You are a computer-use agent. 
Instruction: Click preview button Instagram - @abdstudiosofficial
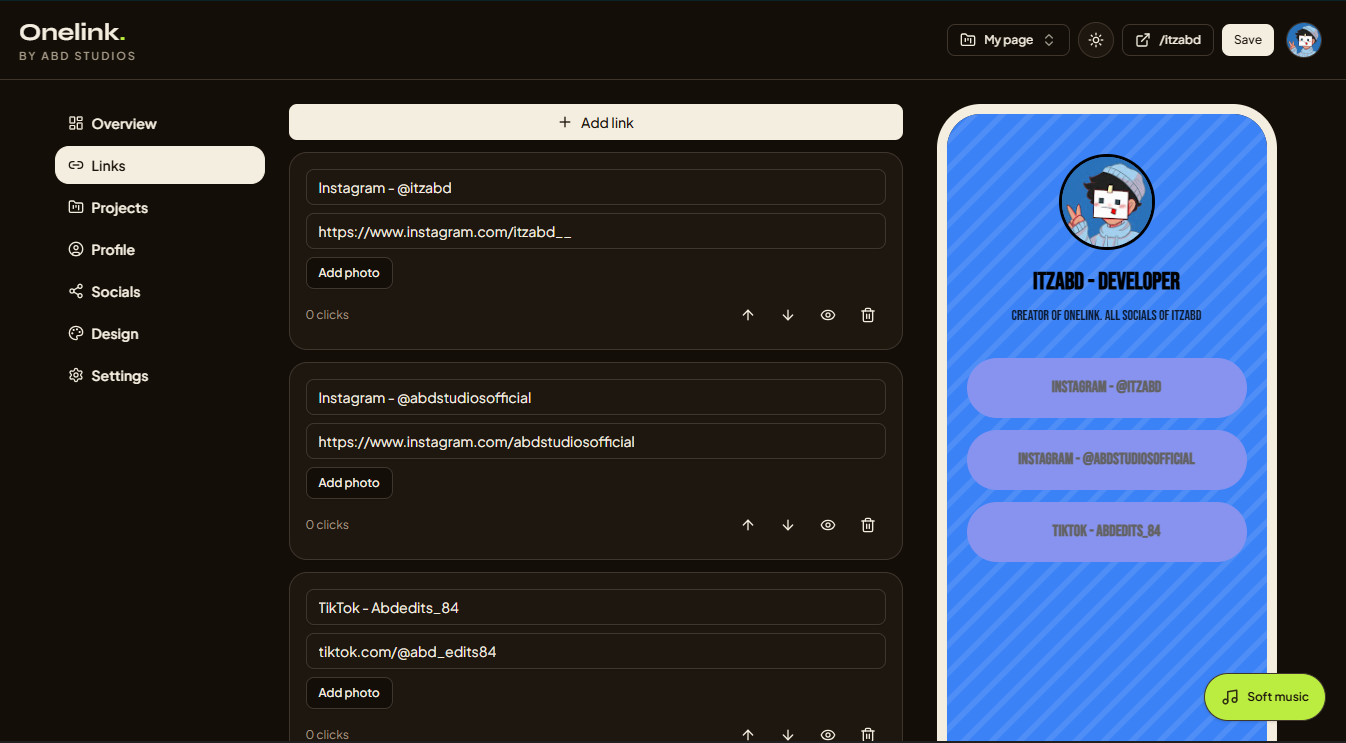pyautogui.click(x=1107, y=459)
